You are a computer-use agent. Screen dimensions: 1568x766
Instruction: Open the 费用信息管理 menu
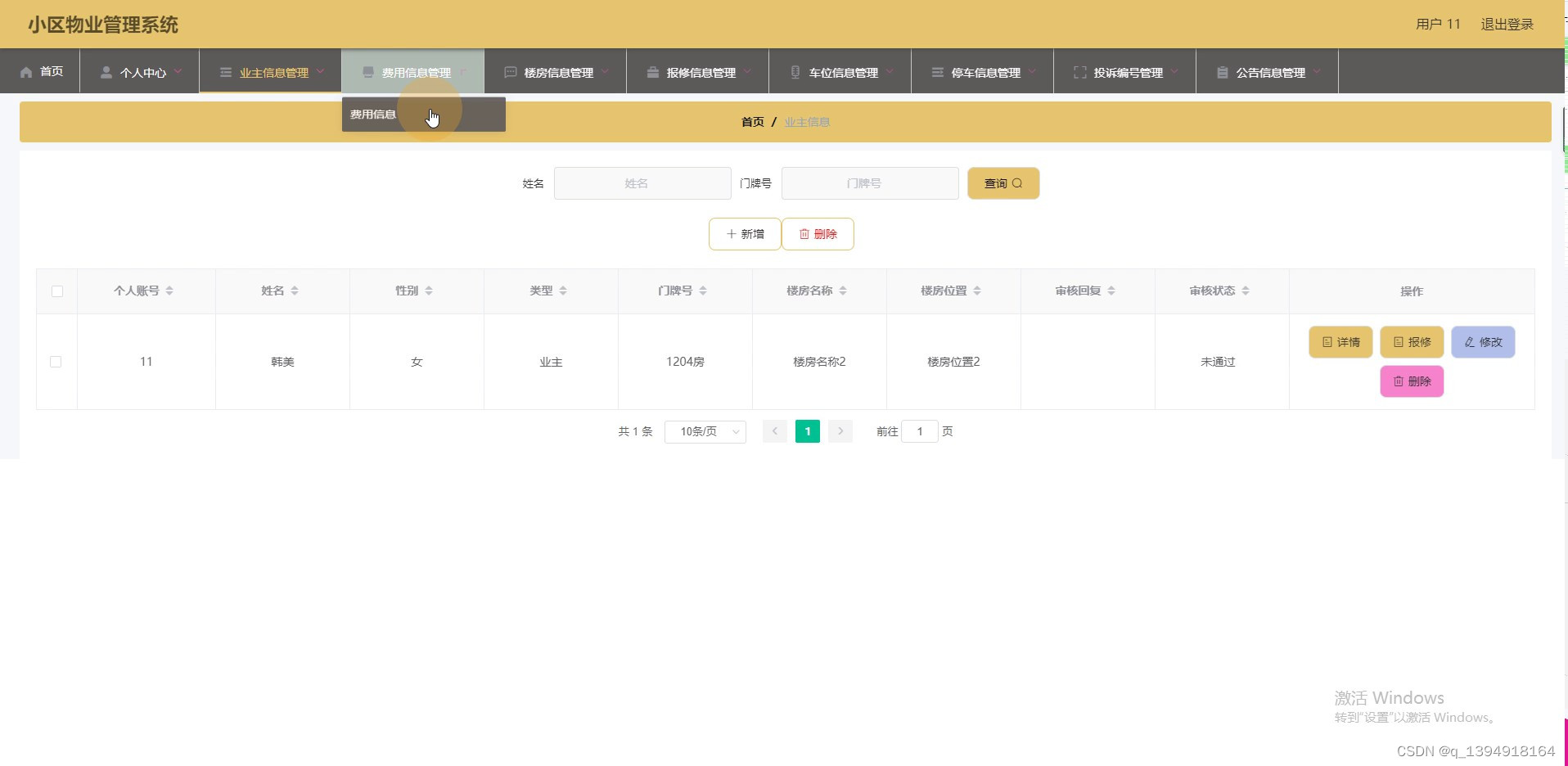tap(413, 71)
